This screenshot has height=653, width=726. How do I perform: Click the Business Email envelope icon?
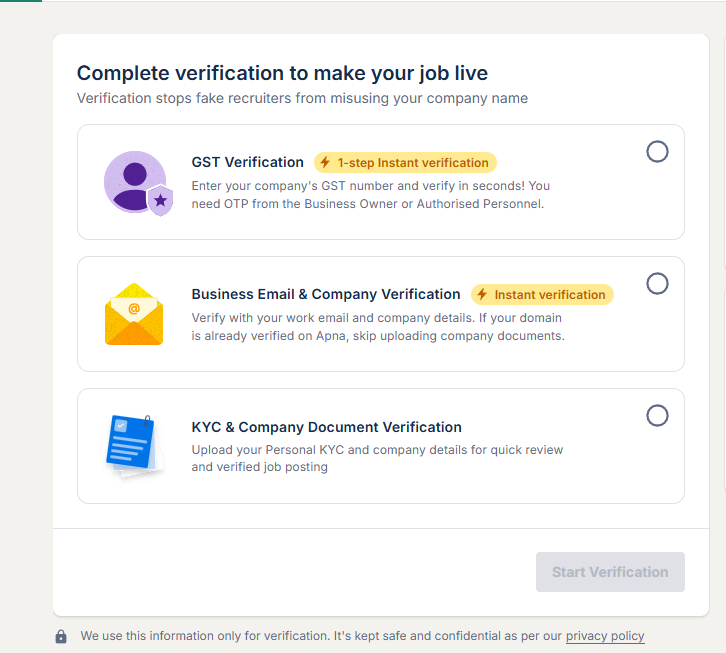(x=134, y=314)
